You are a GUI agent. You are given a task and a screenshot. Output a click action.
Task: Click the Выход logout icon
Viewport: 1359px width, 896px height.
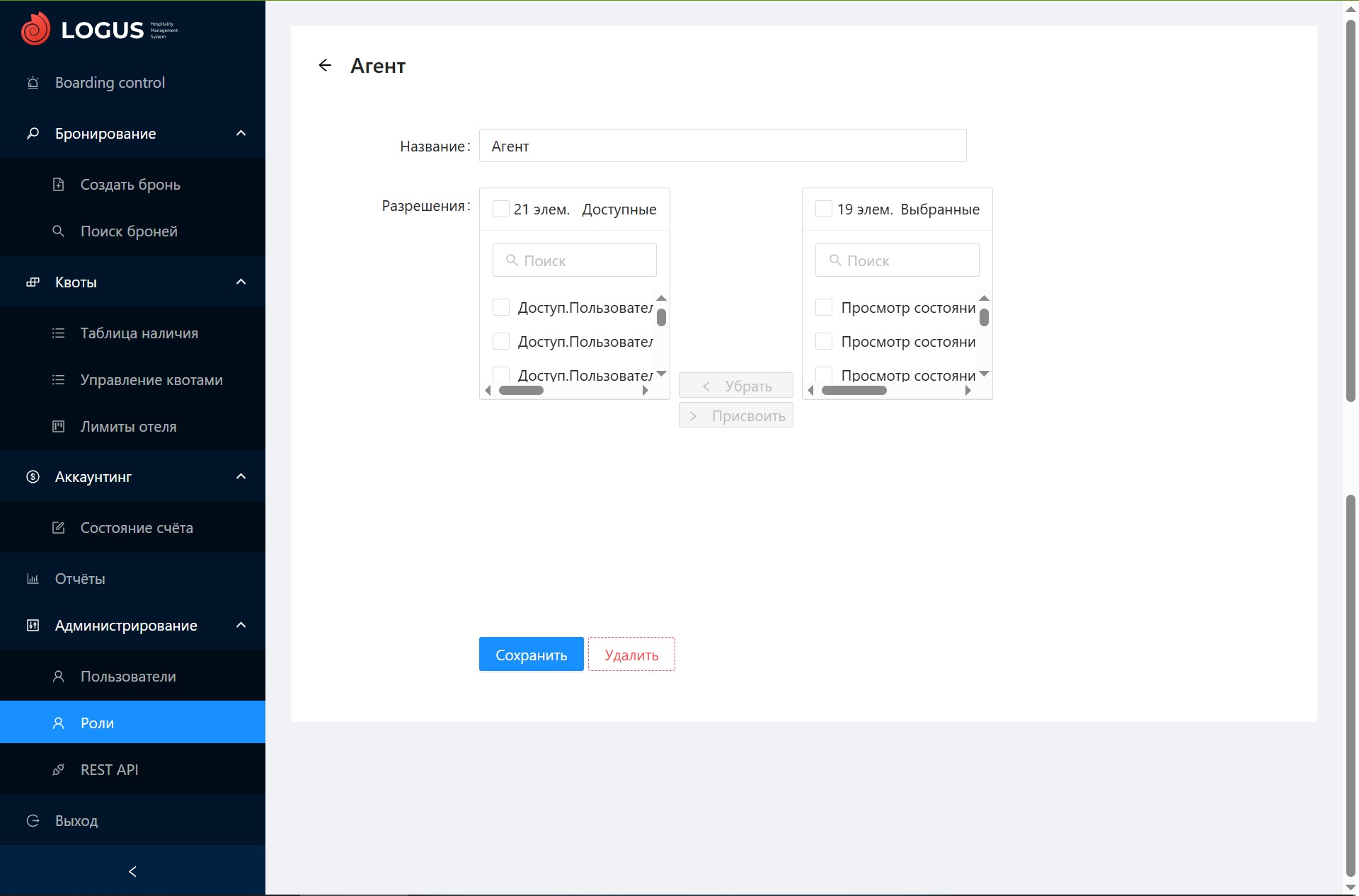point(33,821)
